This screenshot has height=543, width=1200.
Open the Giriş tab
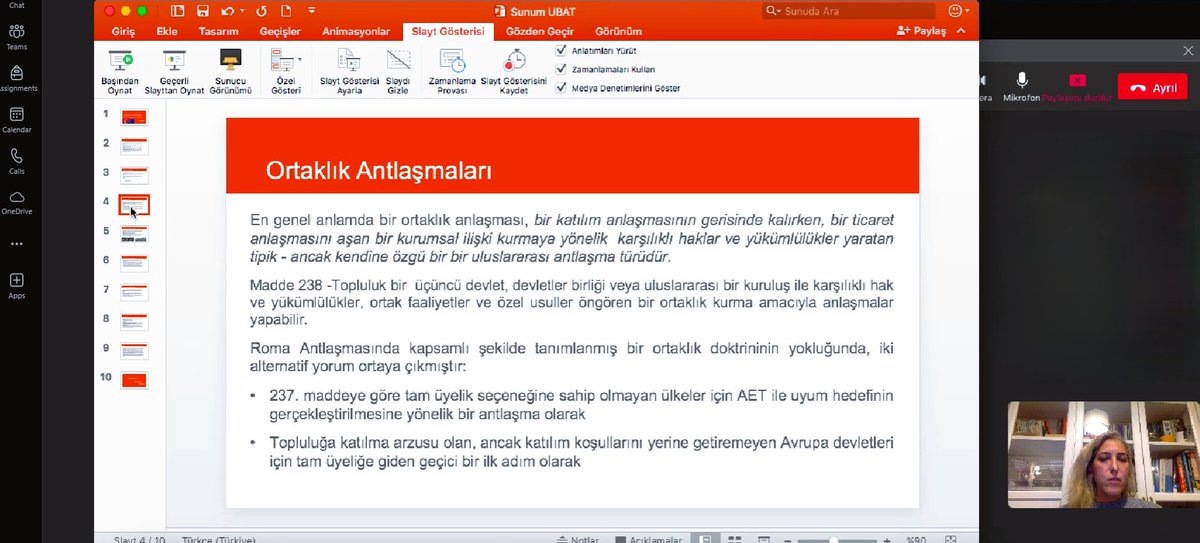pos(123,31)
